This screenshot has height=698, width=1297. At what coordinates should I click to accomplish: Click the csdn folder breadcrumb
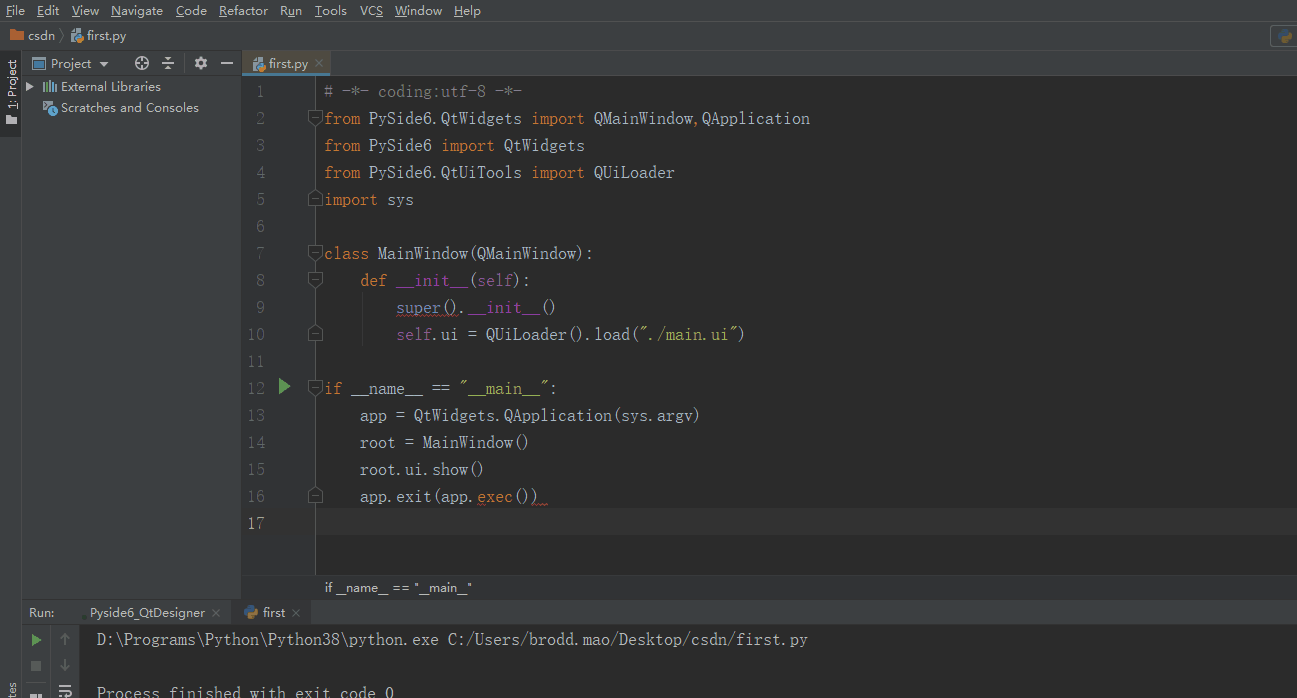pyautogui.click(x=33, y=35)
